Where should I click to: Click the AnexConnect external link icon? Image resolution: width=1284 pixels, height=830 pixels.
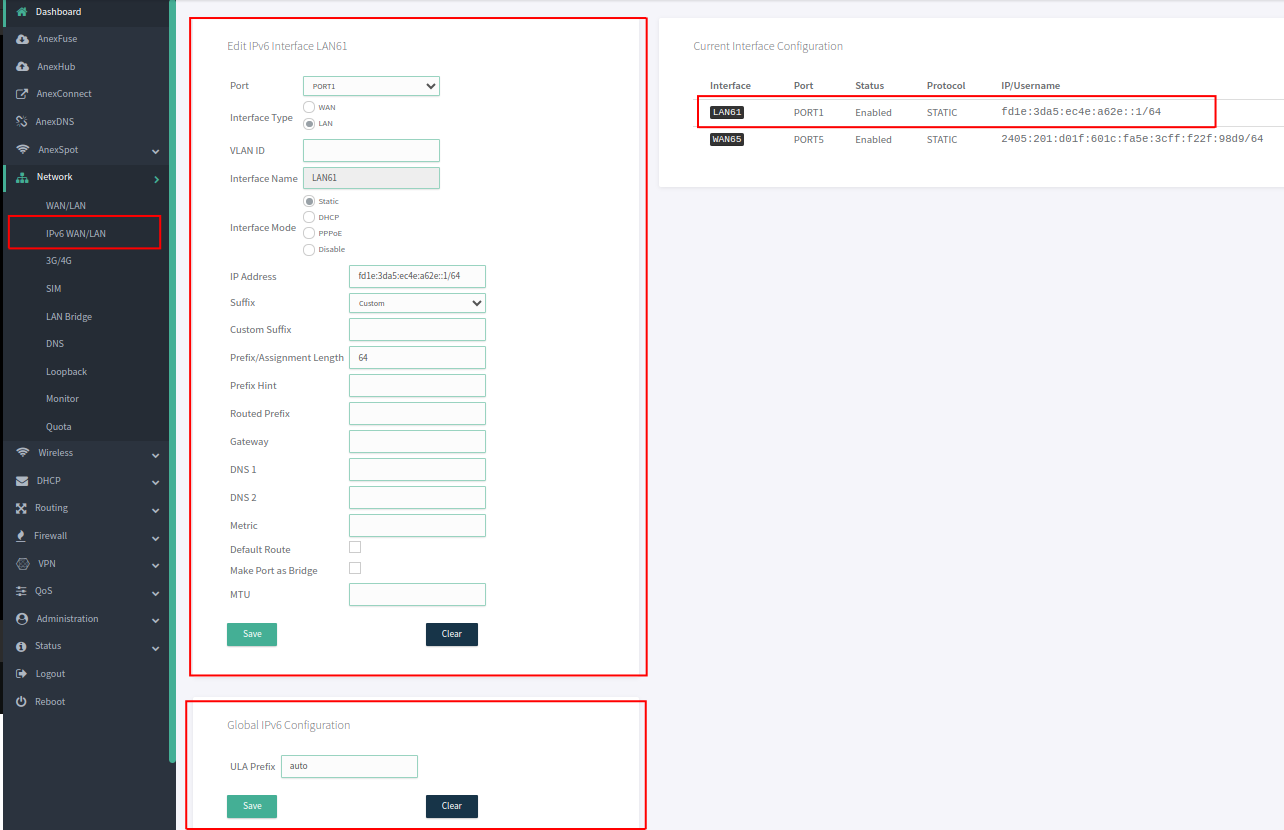[x=22, y=94]
